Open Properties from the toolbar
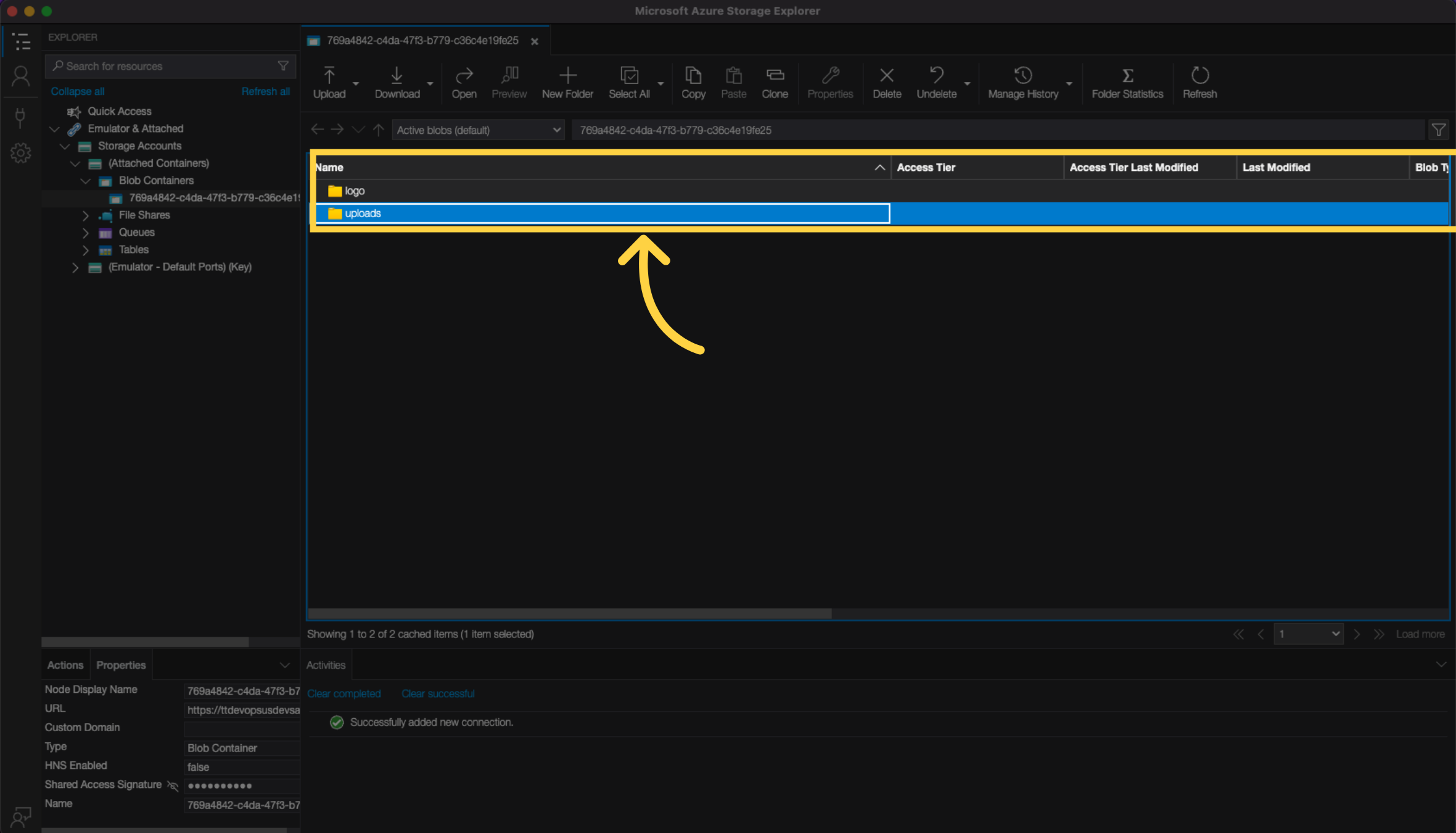The image size is (1456, 833). tap(830, 83)
